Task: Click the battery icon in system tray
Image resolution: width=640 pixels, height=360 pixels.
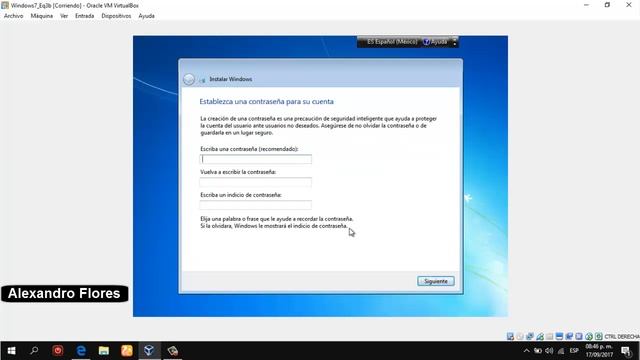Action: [x=538, y=351]
